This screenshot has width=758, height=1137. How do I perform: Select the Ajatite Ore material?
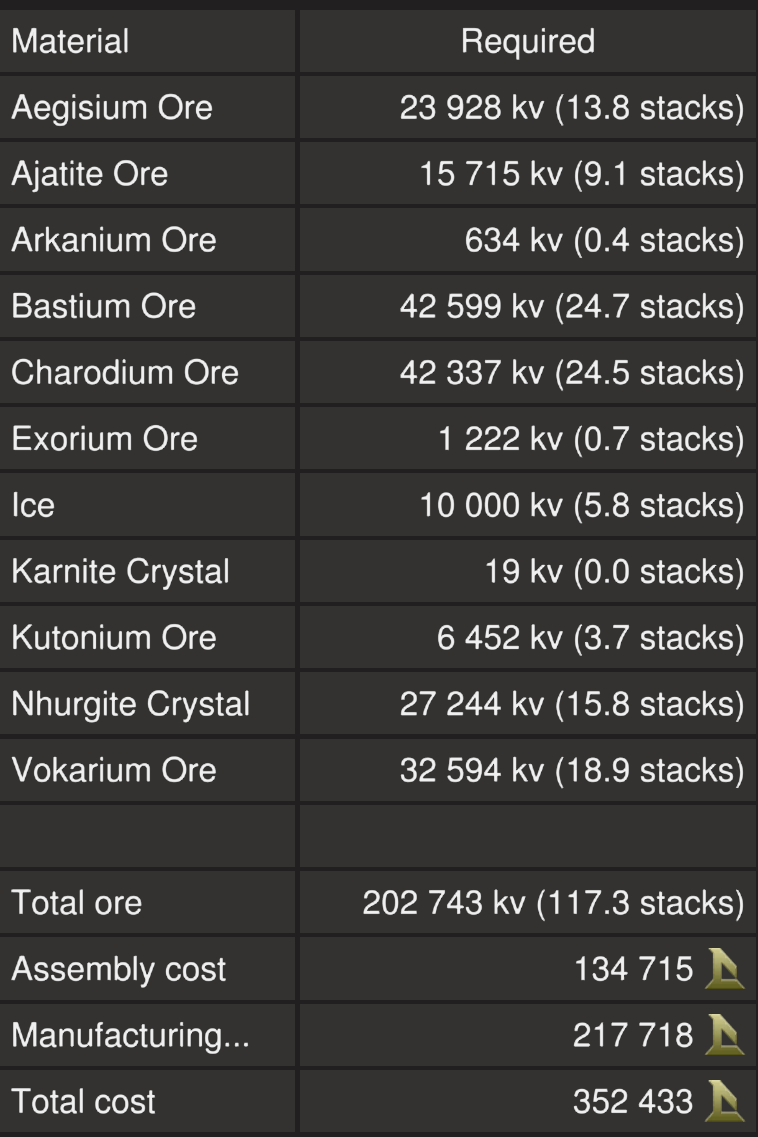tap(89, 174)
